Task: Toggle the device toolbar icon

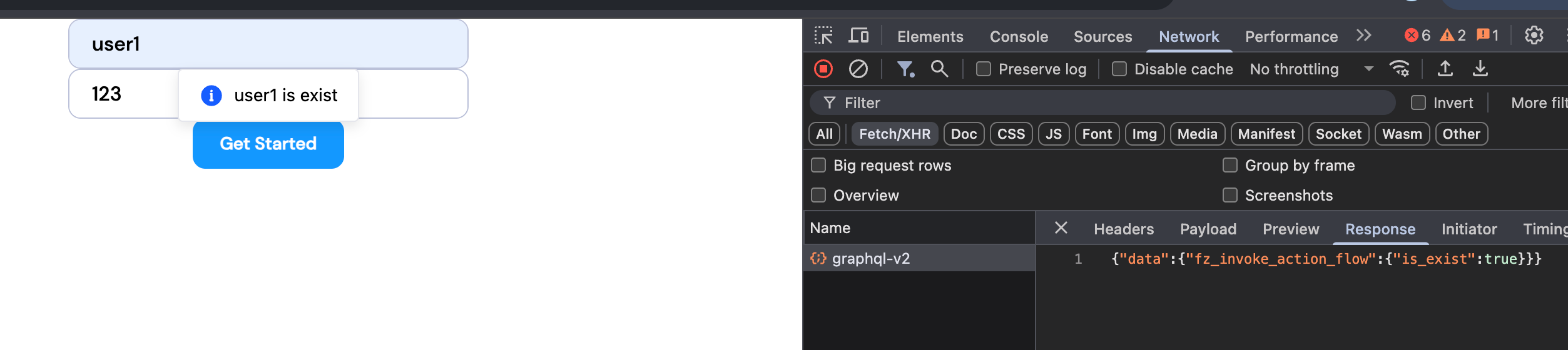Action: coord(858,36)
